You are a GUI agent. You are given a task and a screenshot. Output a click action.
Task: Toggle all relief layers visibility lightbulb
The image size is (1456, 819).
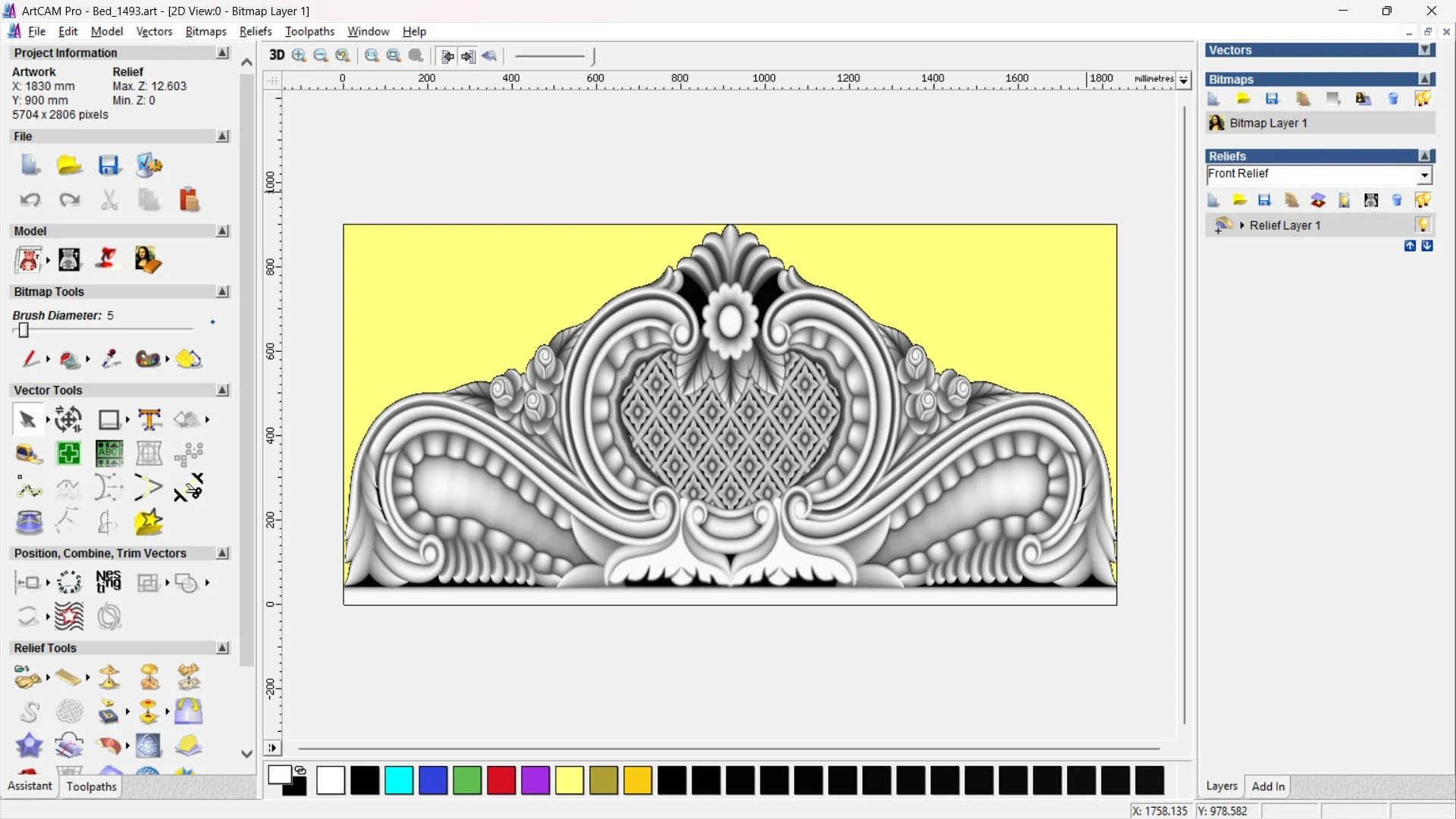pyautogui.click(x=1423, y=200)
